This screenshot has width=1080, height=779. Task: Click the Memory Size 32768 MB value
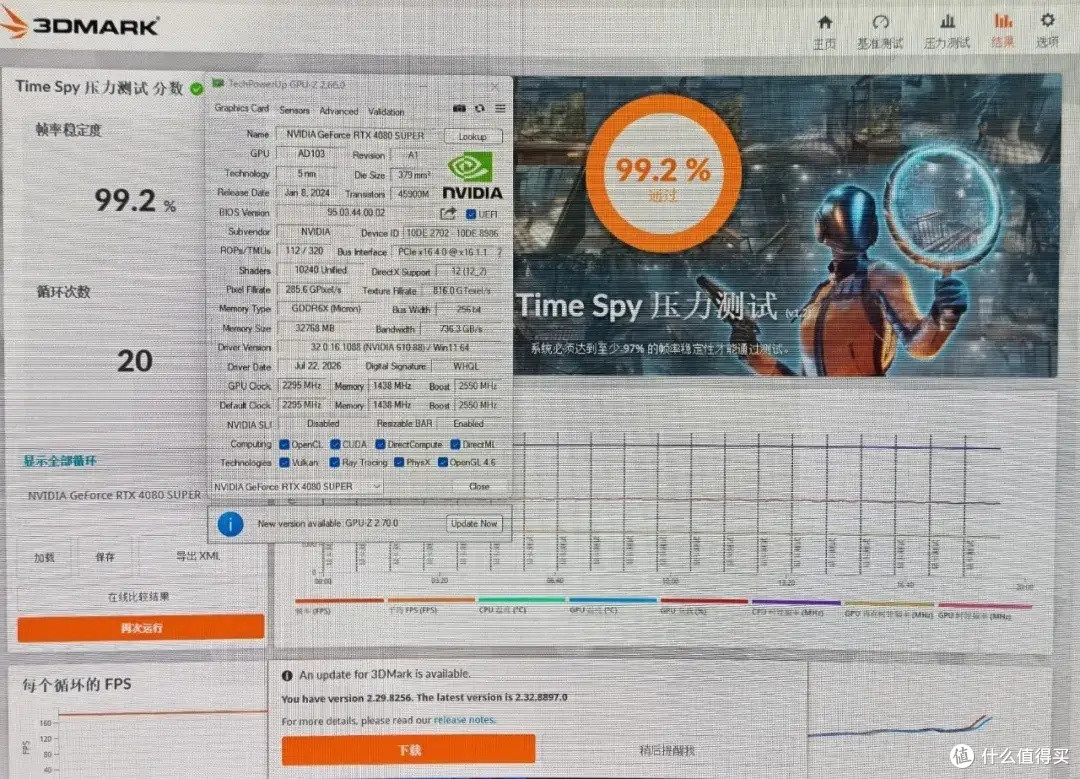pos(315,329)
